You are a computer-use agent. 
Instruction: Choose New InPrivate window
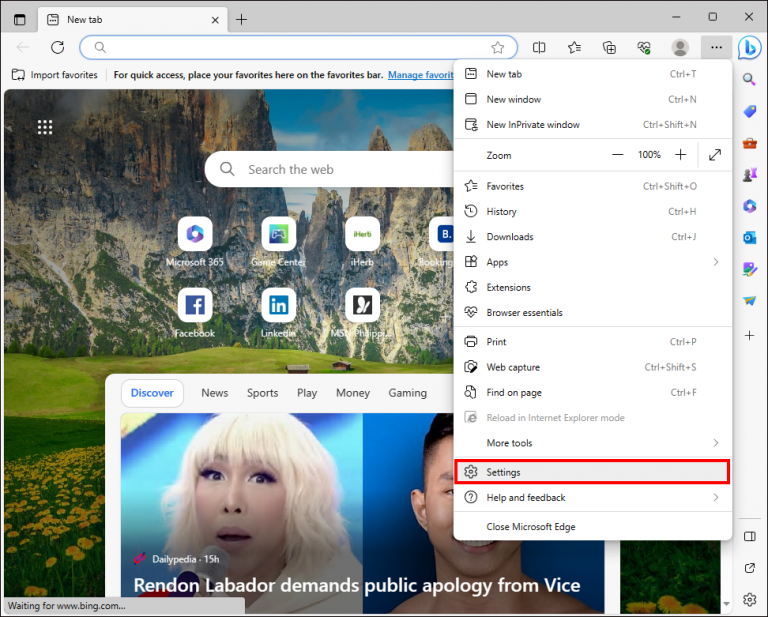tap(593, 125)
